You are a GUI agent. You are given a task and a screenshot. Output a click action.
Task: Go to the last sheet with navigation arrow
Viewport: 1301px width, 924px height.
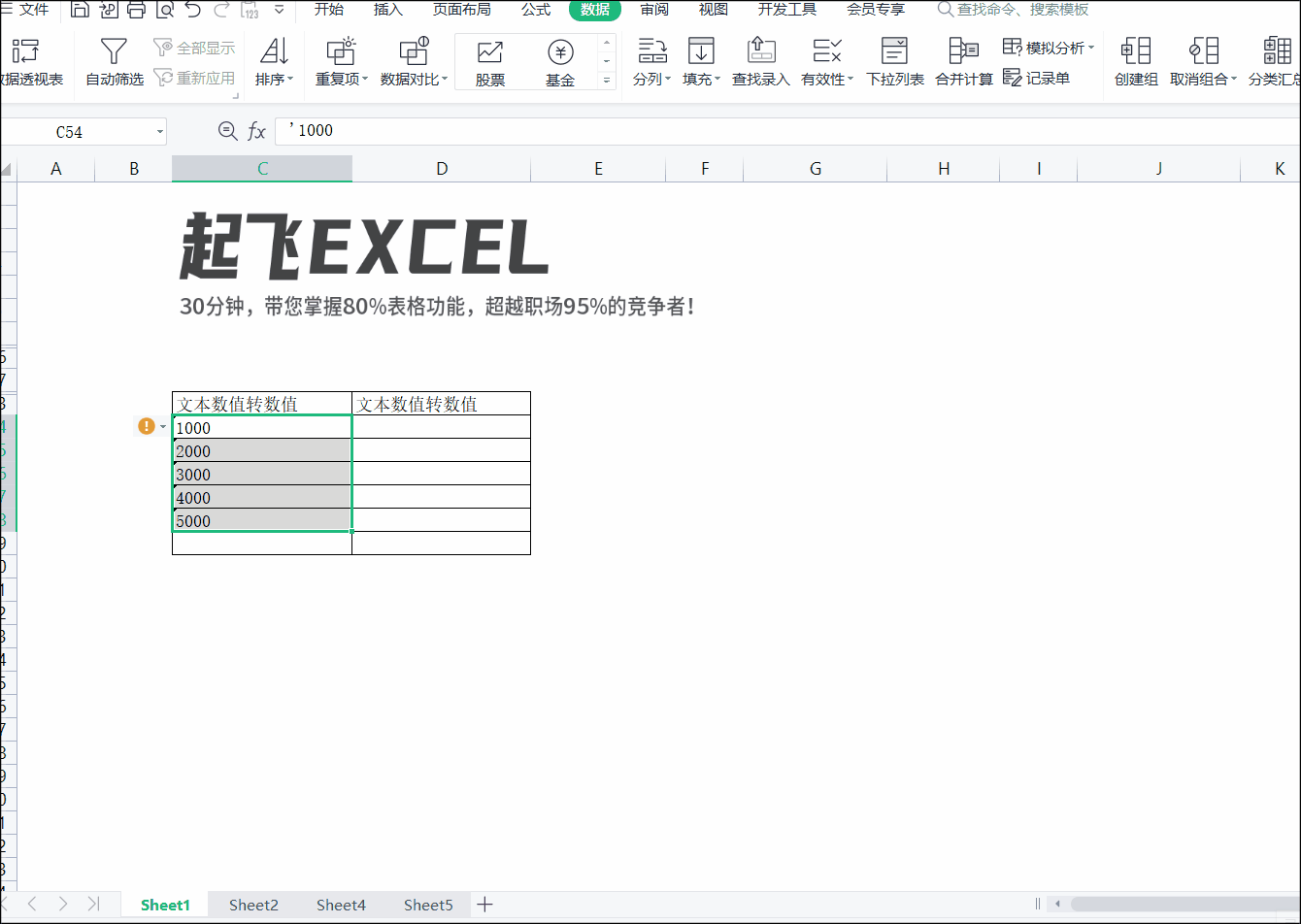[x=93, y=904]
